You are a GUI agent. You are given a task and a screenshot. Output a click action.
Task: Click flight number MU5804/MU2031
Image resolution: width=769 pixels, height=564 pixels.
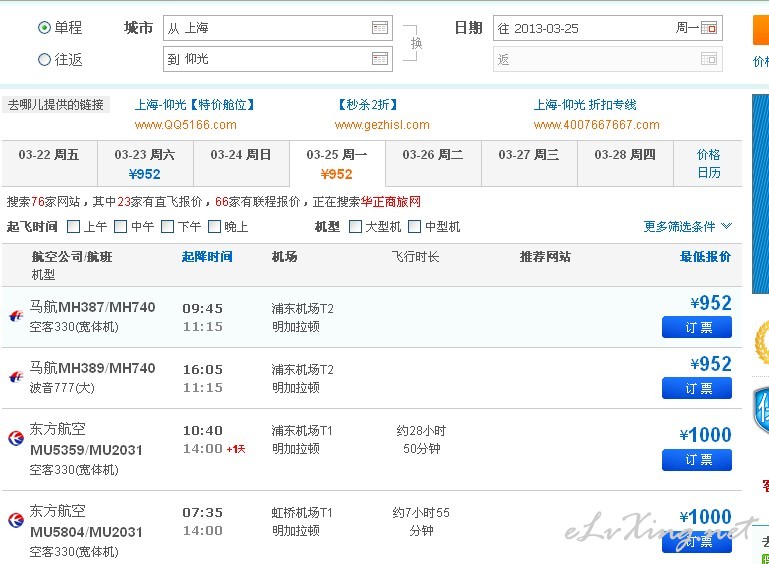tap(86, 532)
